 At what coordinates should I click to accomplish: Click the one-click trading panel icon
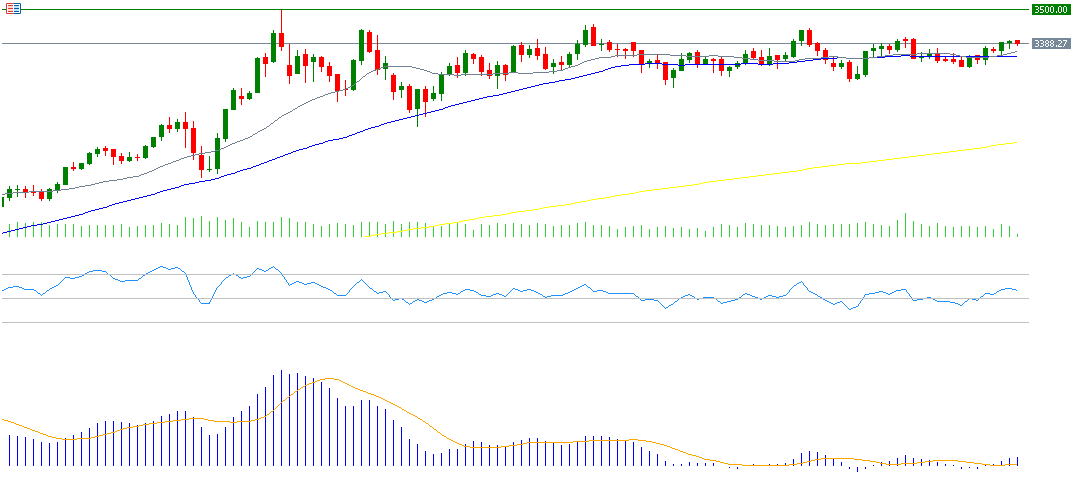pyautogui.click(x=13, y=8)
